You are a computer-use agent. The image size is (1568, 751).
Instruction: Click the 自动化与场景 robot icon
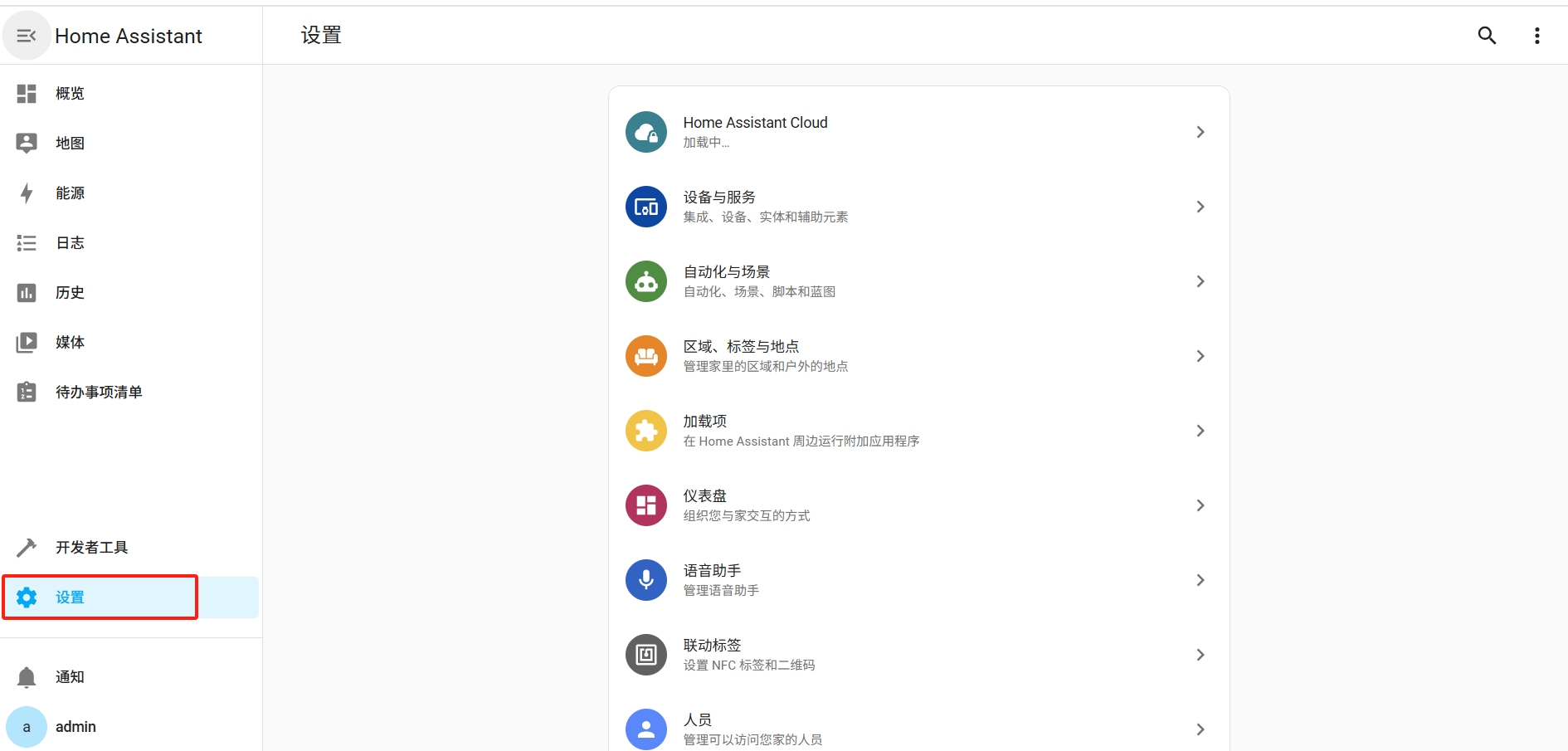[646, 281]
